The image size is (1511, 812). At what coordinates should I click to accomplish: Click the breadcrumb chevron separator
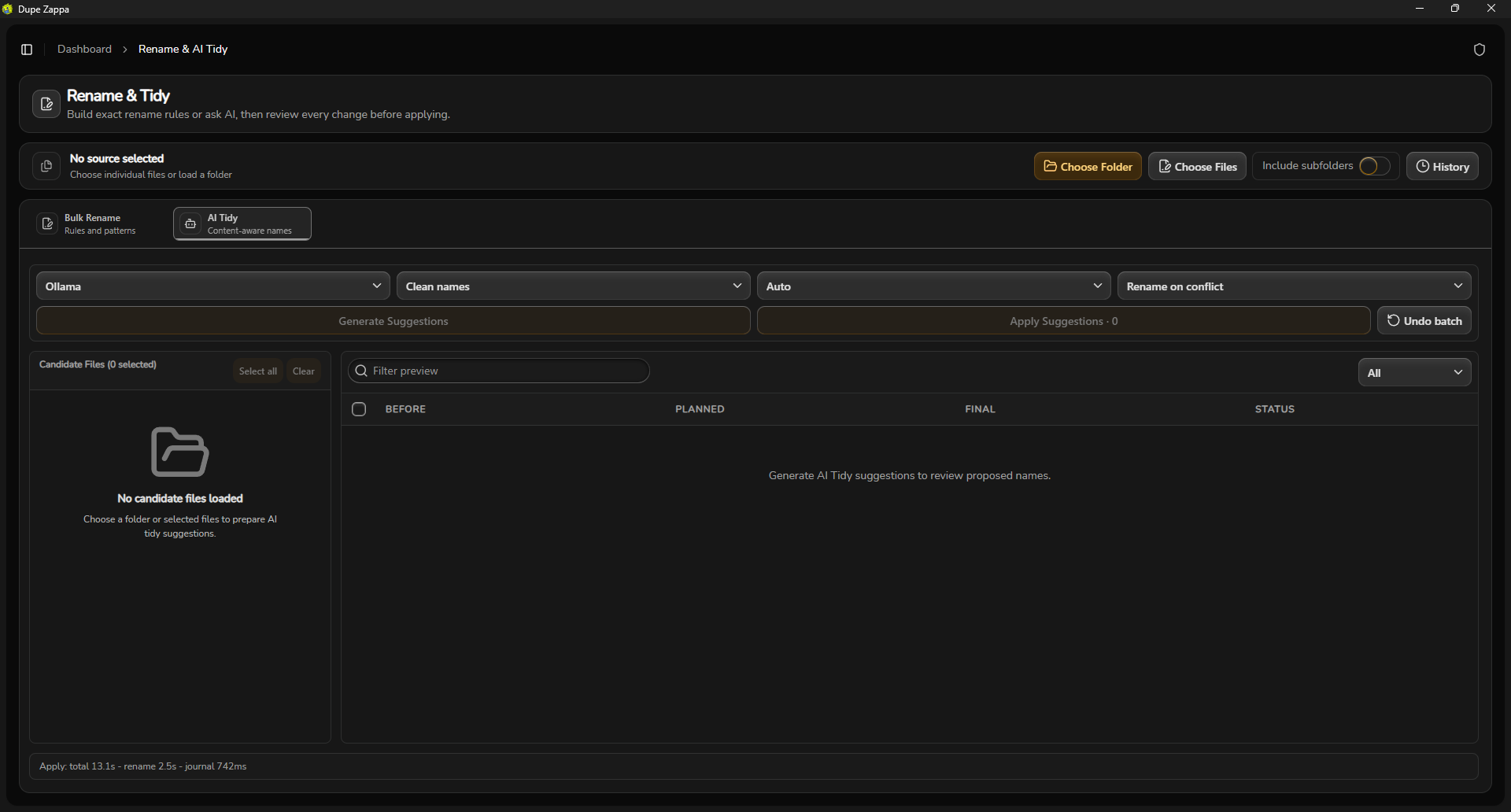[x=125, y=50]
